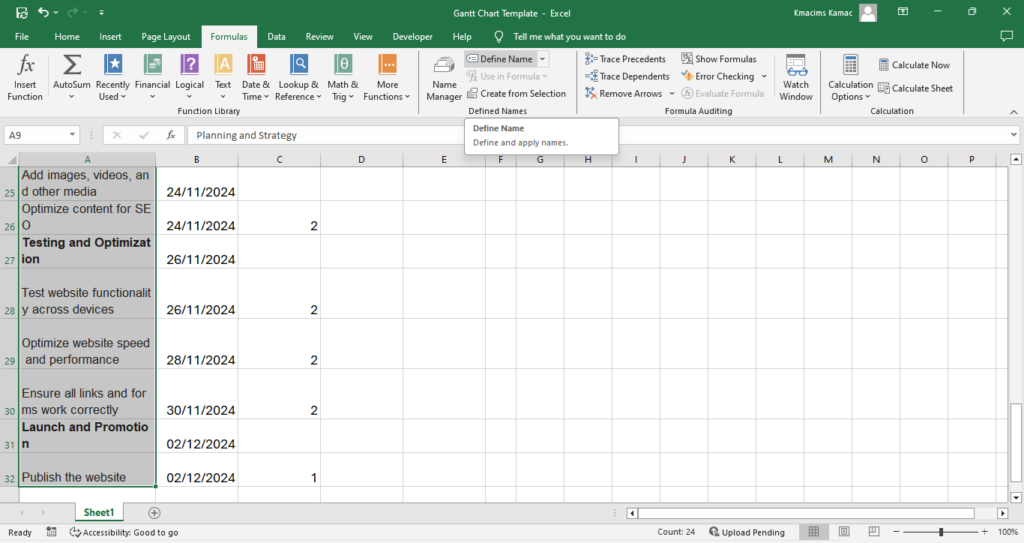
Task: Run Error Checking
Action: [x=718, y=76]
